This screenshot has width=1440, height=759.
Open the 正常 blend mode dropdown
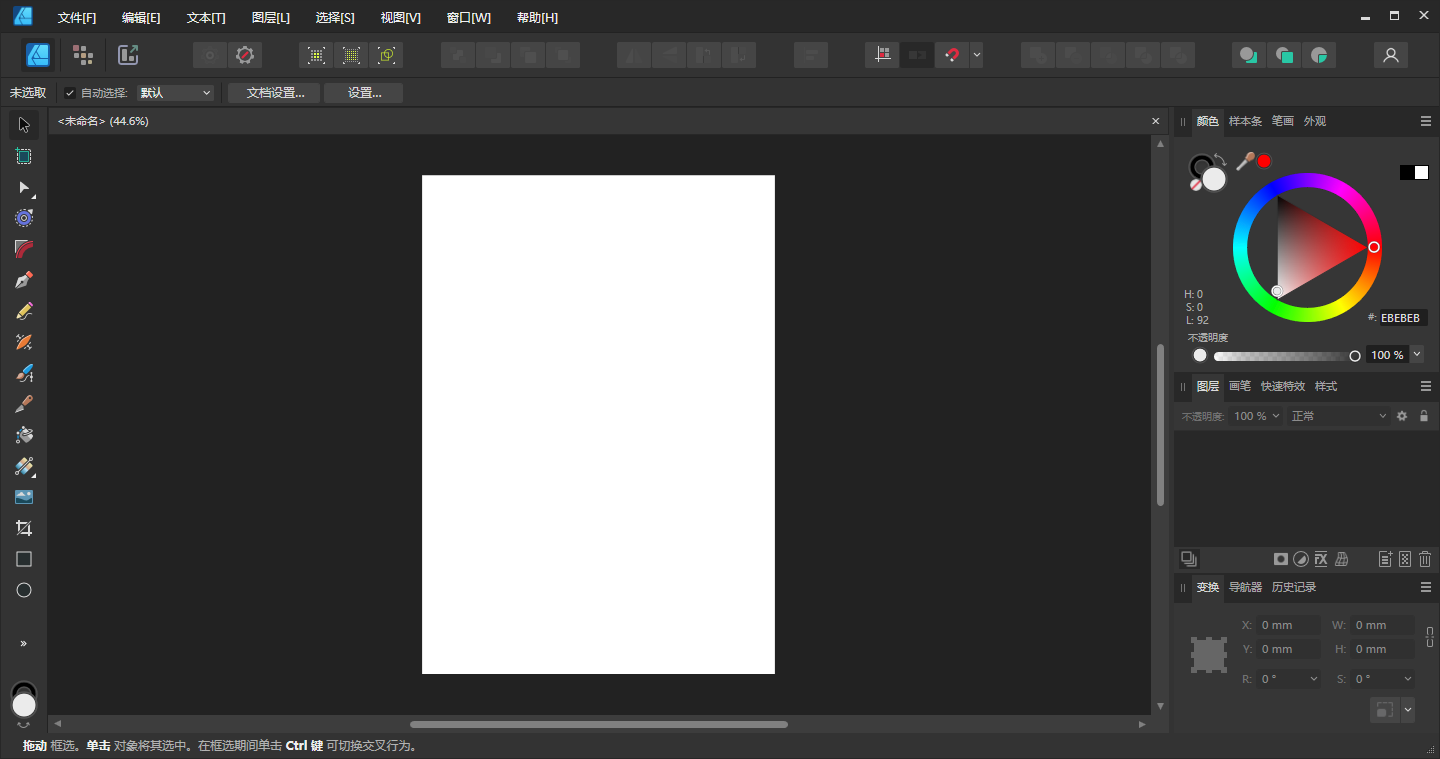(x=1338, y=416)
